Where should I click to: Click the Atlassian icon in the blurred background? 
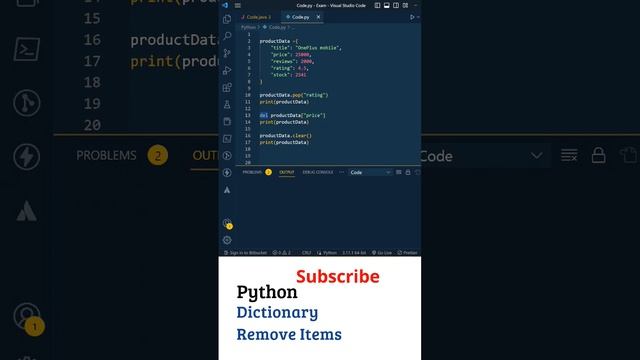[27, 211]
